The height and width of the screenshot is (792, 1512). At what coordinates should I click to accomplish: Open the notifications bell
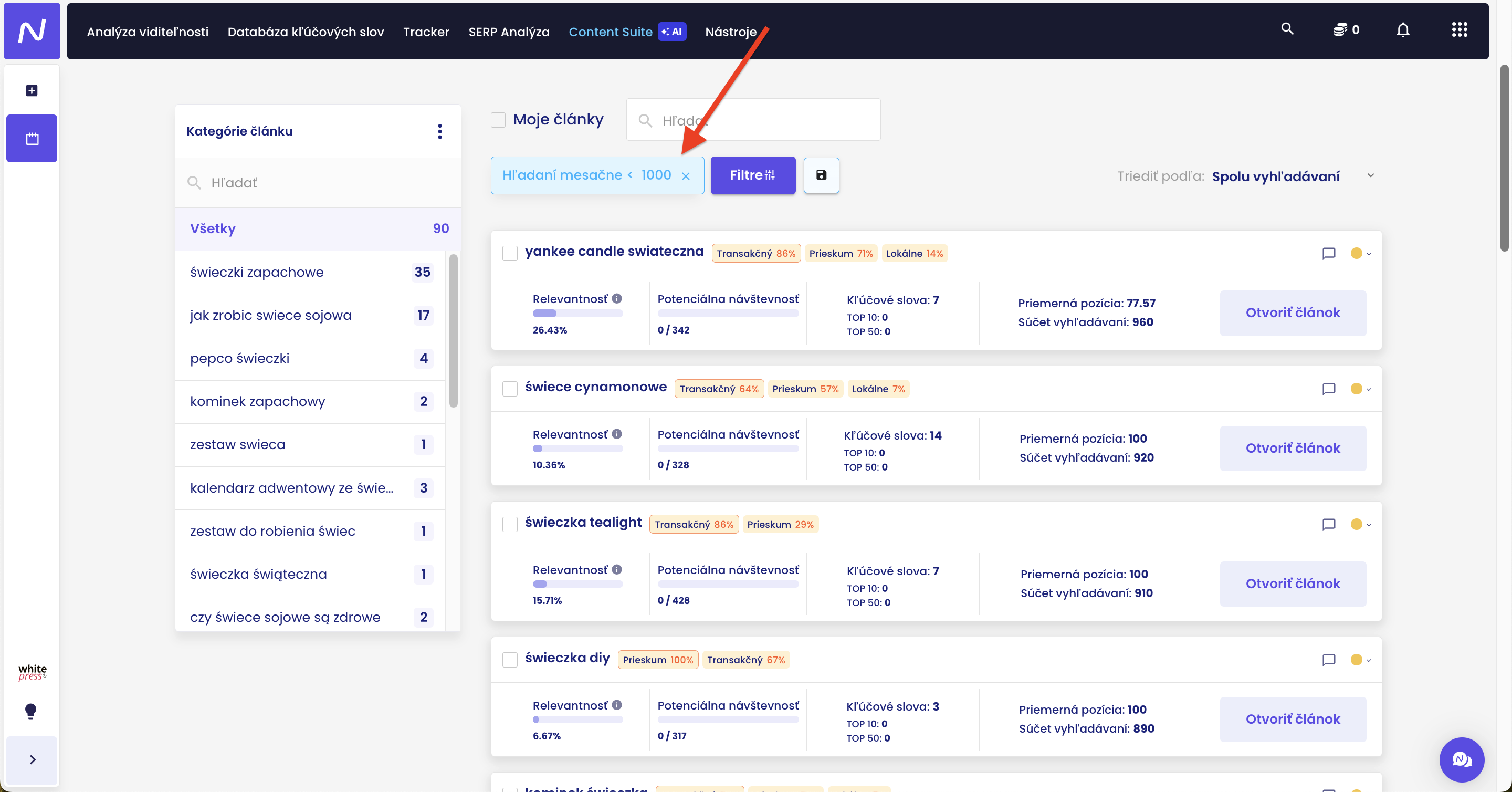1402,29
